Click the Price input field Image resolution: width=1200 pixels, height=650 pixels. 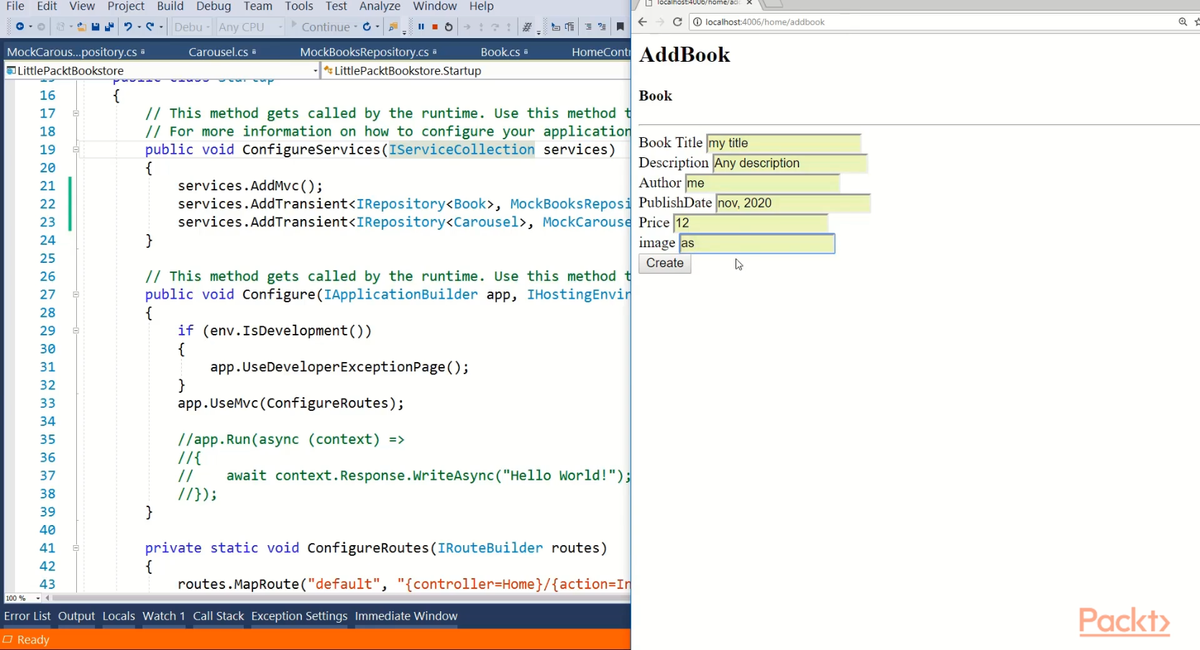coord(751,223)
